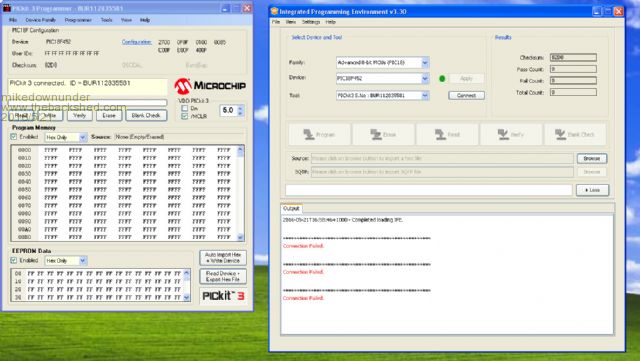Open the View menu in IPE window
The width and height of the screenshot is (640, 361).
coord(291,22)
